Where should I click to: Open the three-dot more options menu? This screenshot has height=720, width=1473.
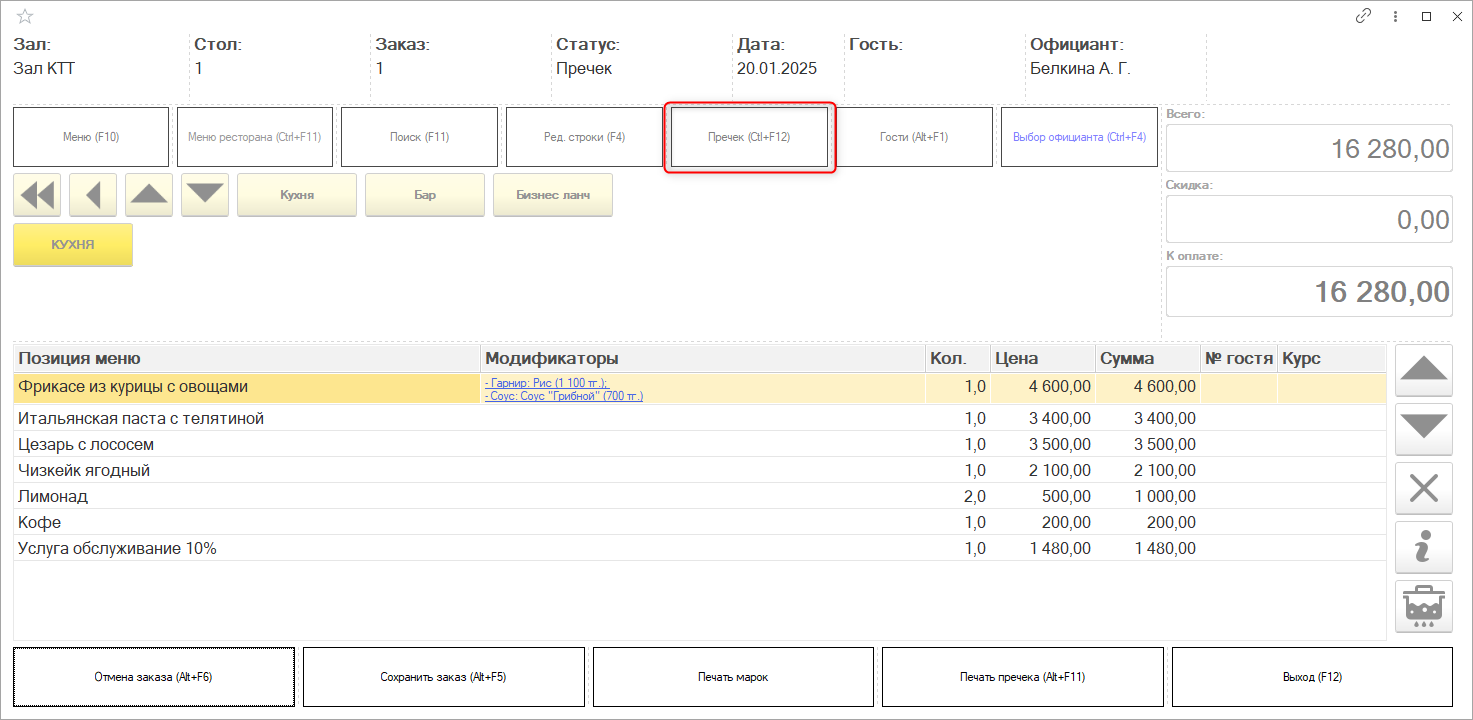click(1395, 16)
